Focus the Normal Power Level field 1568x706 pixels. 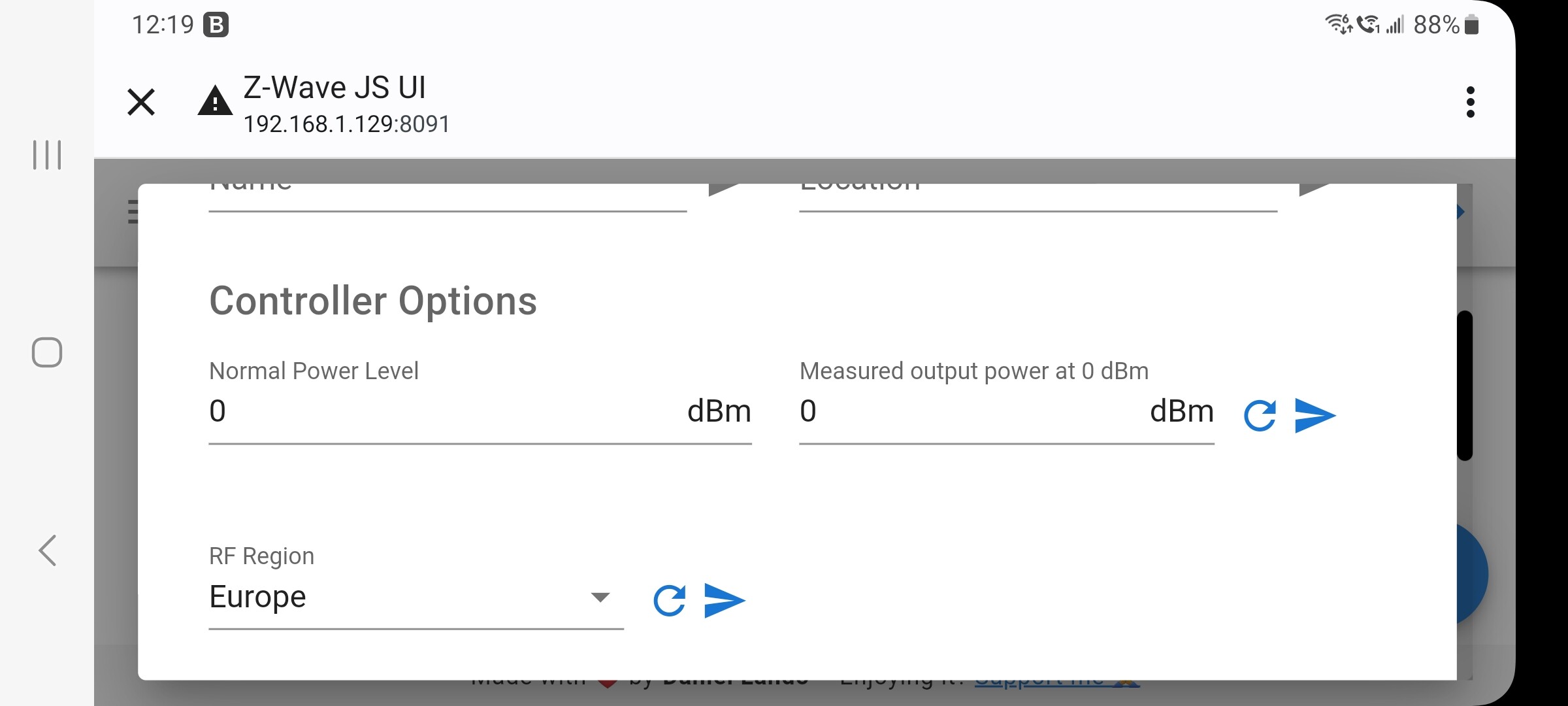pyautogui.click(x=480, y=412)
